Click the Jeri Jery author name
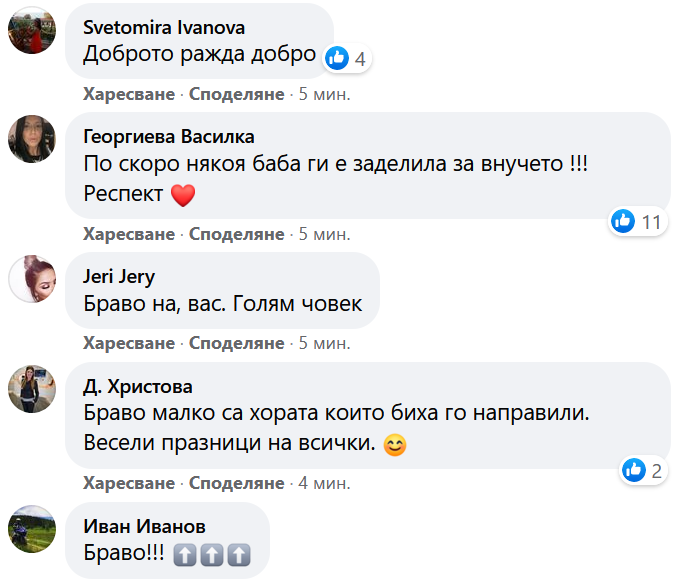The height and width of the screenshot is (579, 682). coord(119,277)
